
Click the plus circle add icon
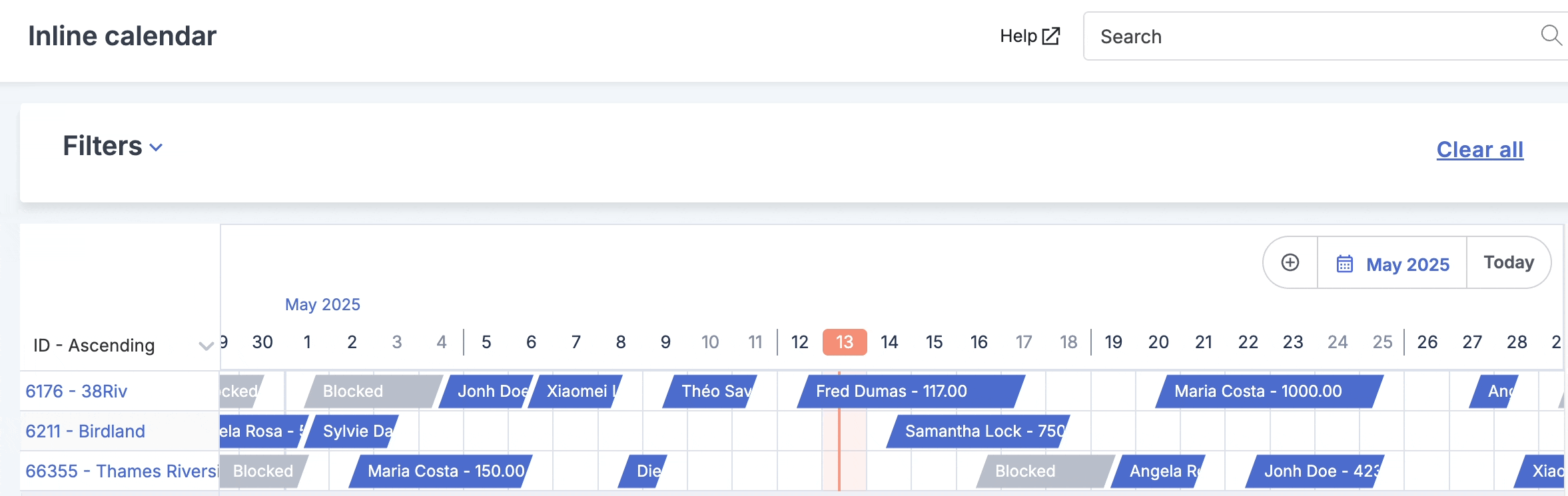[x=1290, y=262]
